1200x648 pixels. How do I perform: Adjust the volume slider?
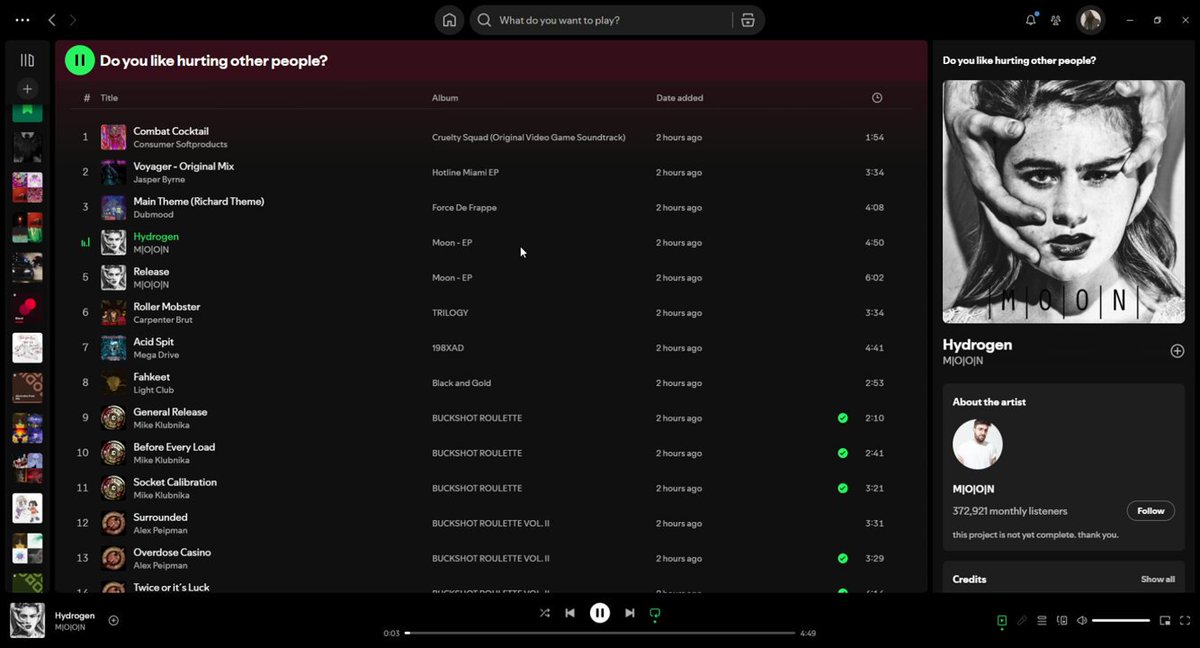1121,621
